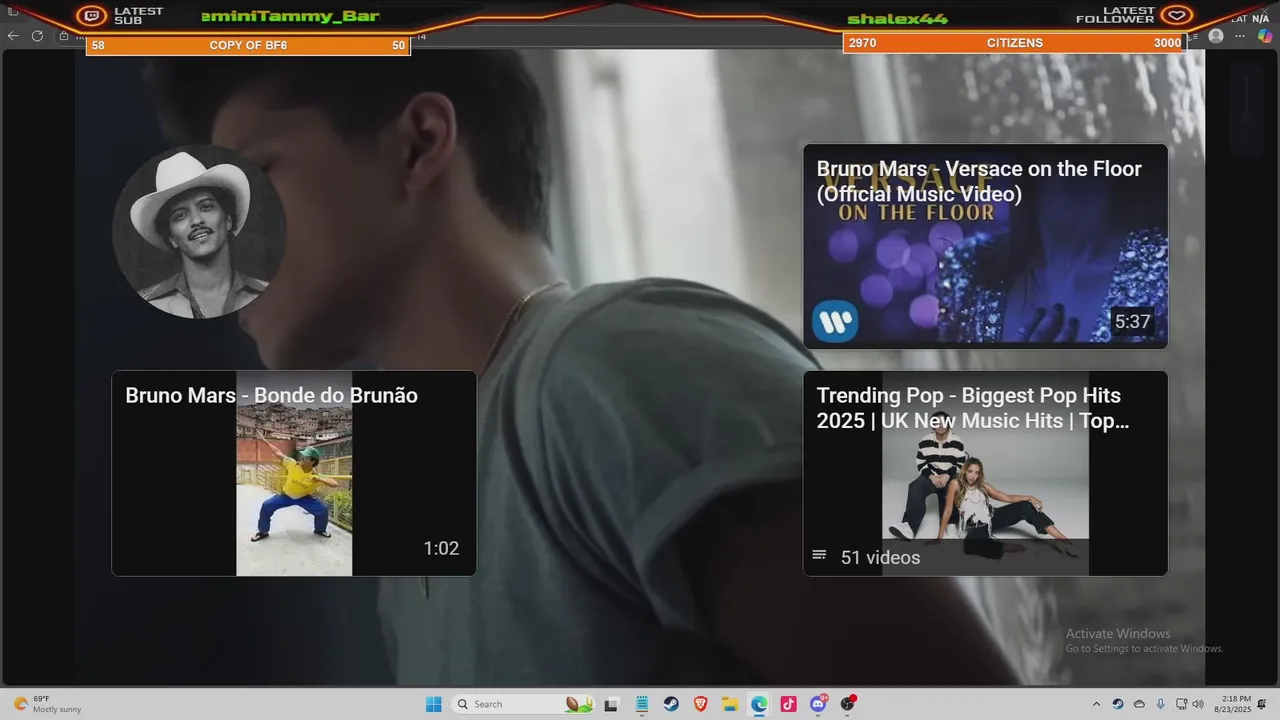The image size is (1280, 720).
Task: Open the browser profile avatar
Action: coord(1216,36)
